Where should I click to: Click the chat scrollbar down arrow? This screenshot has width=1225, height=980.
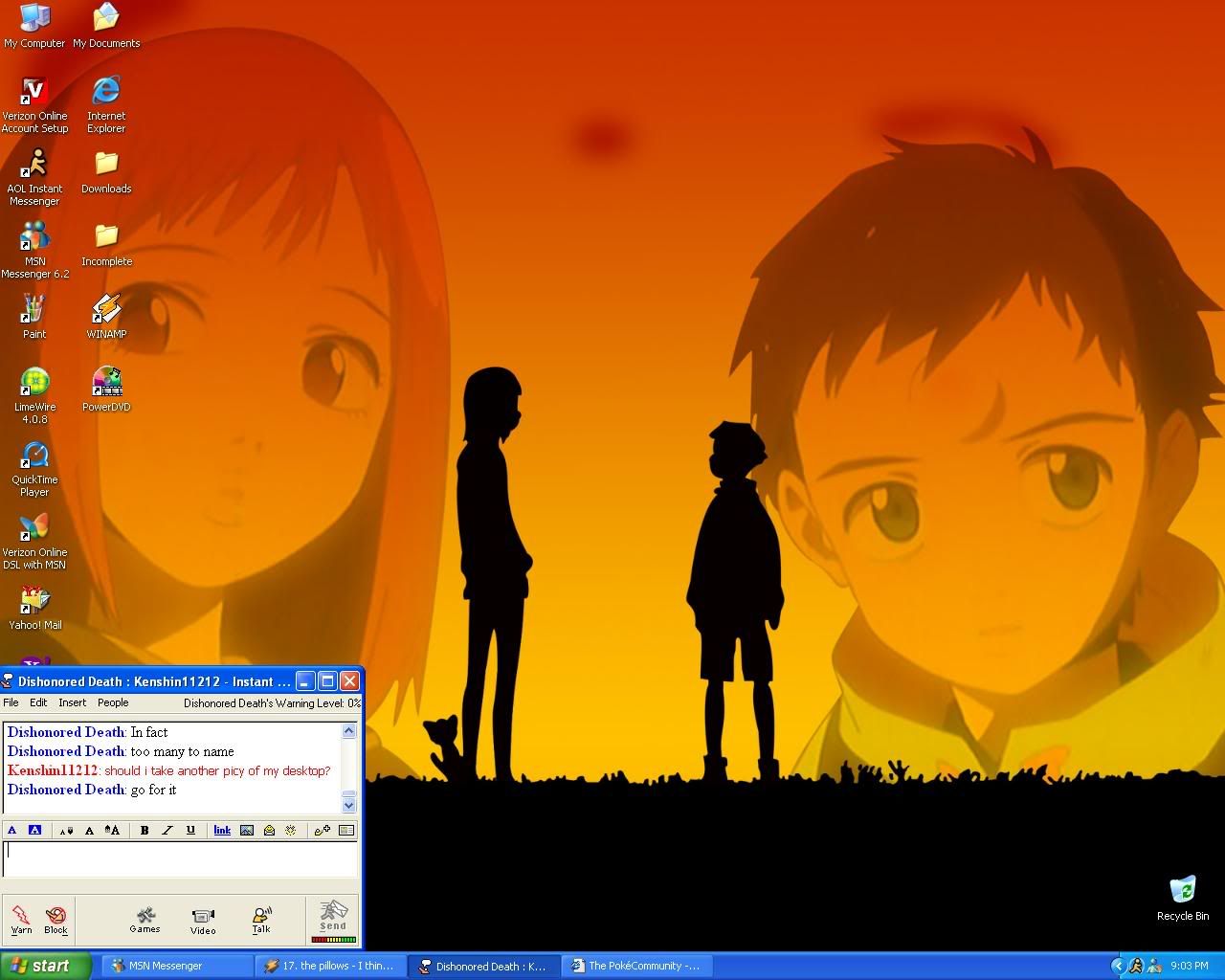pos(349,805)
